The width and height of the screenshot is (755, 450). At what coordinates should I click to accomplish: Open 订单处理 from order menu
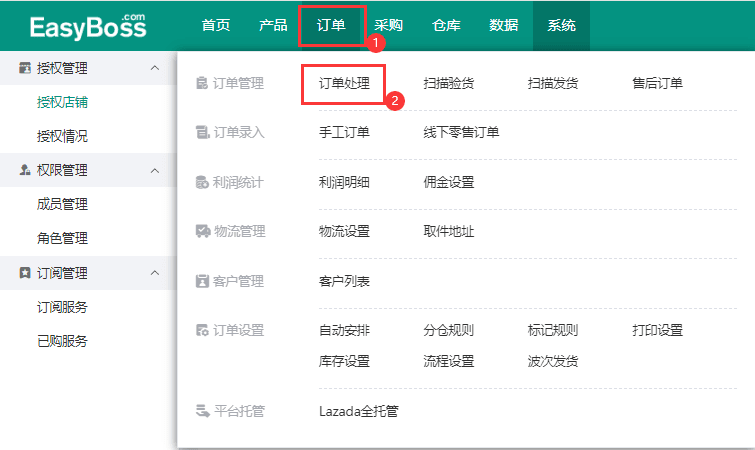coord(344,84)
